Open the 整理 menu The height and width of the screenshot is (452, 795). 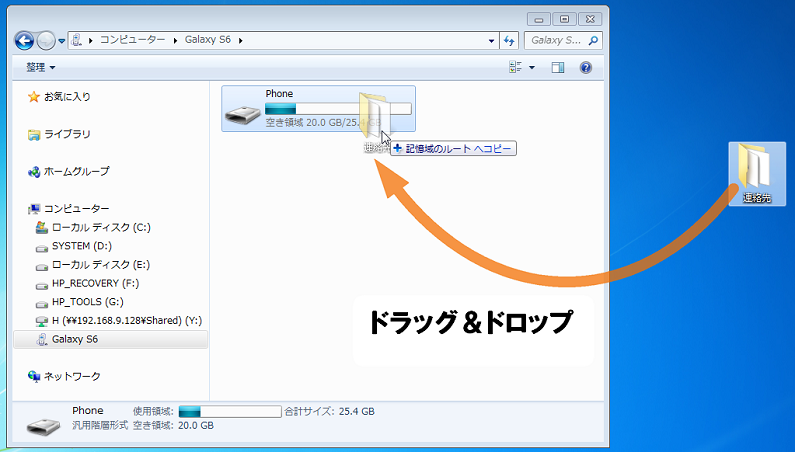[x=41, y=67]
